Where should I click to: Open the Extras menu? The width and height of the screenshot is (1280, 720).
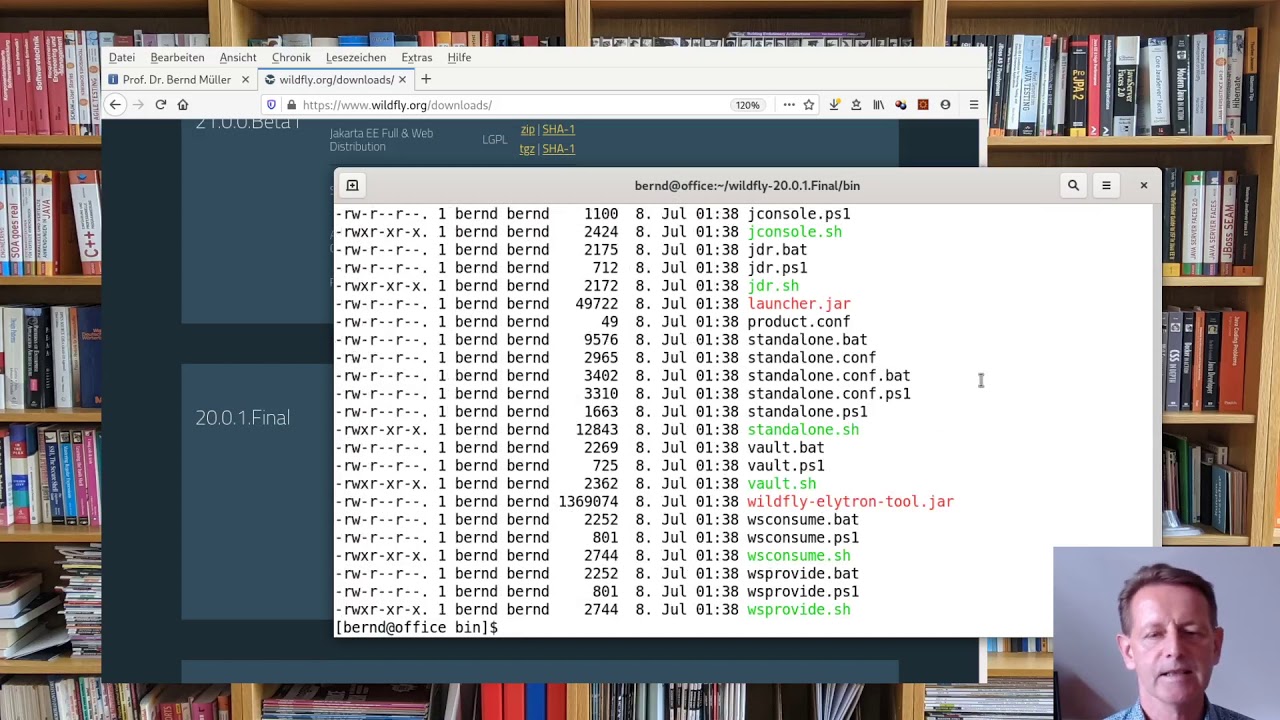416,57
